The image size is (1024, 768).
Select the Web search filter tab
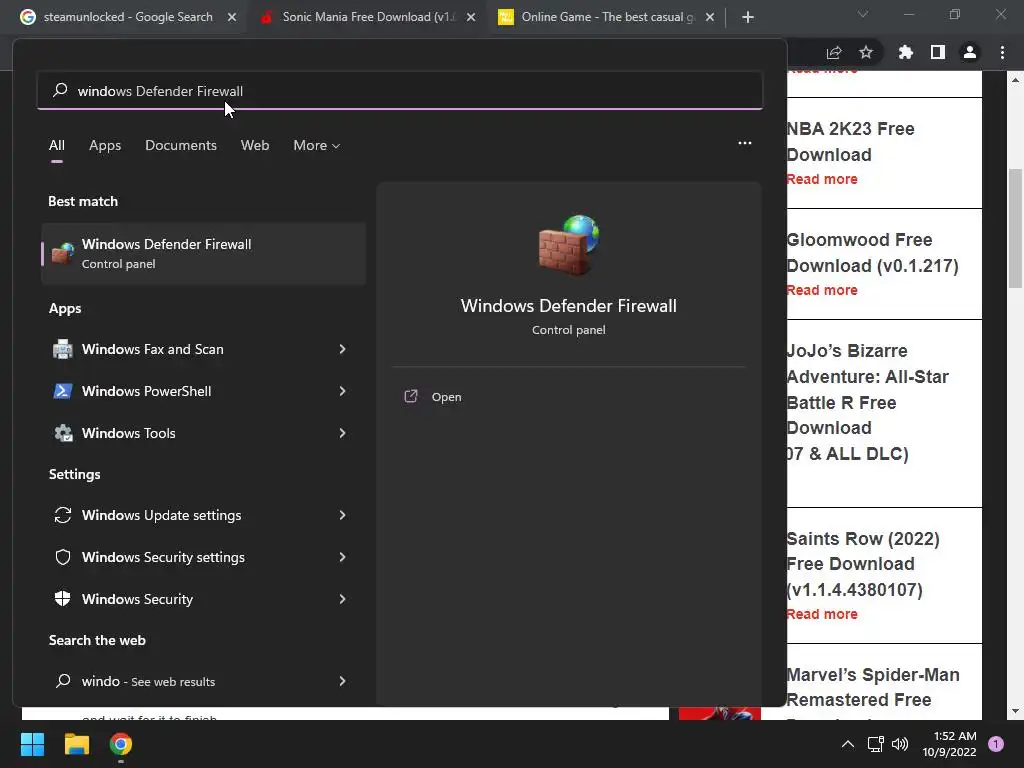tap(255, 145)
